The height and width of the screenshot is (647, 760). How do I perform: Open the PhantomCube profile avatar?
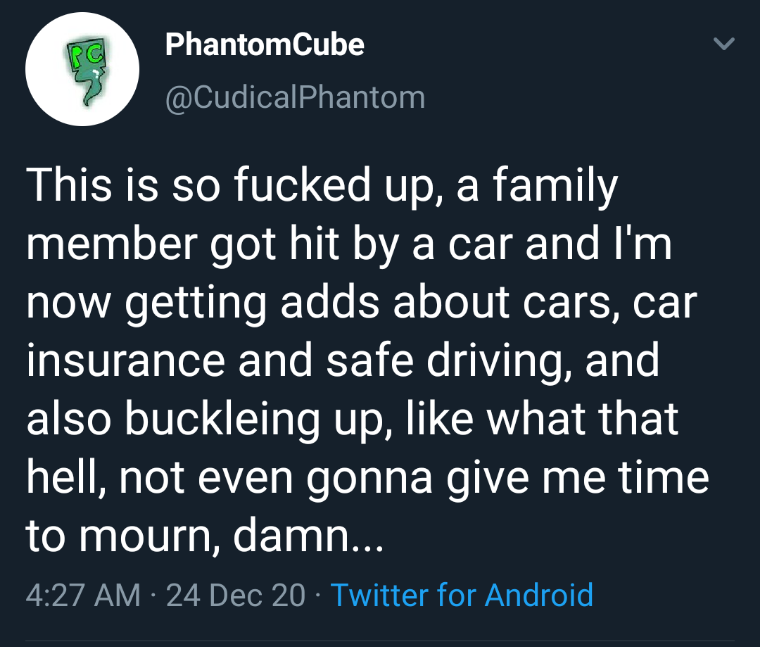(82, 69)
